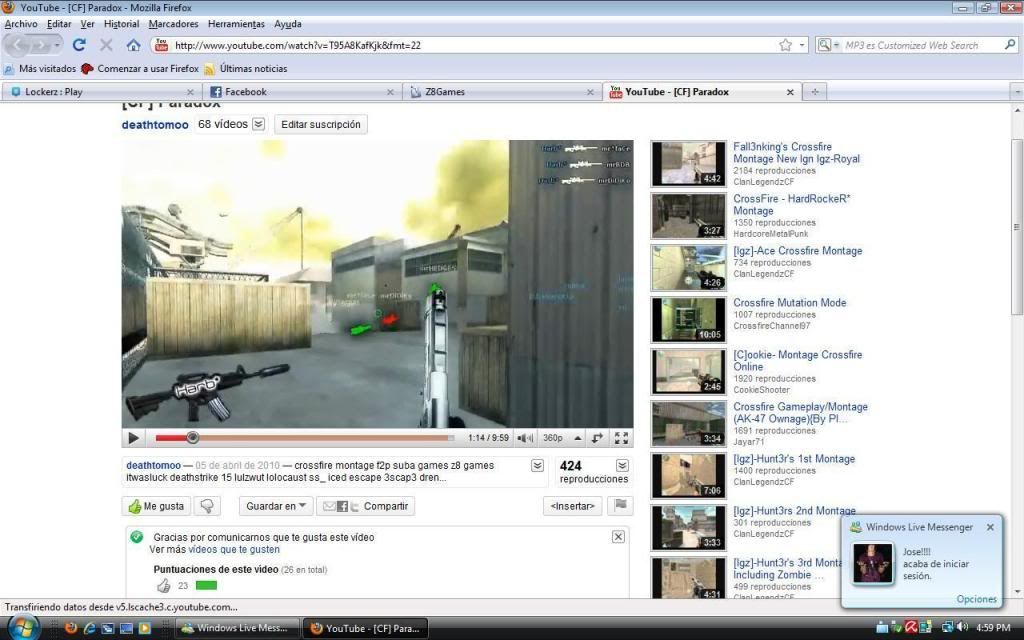
Task: Flag the video as inappropriate
Action: 621,506
